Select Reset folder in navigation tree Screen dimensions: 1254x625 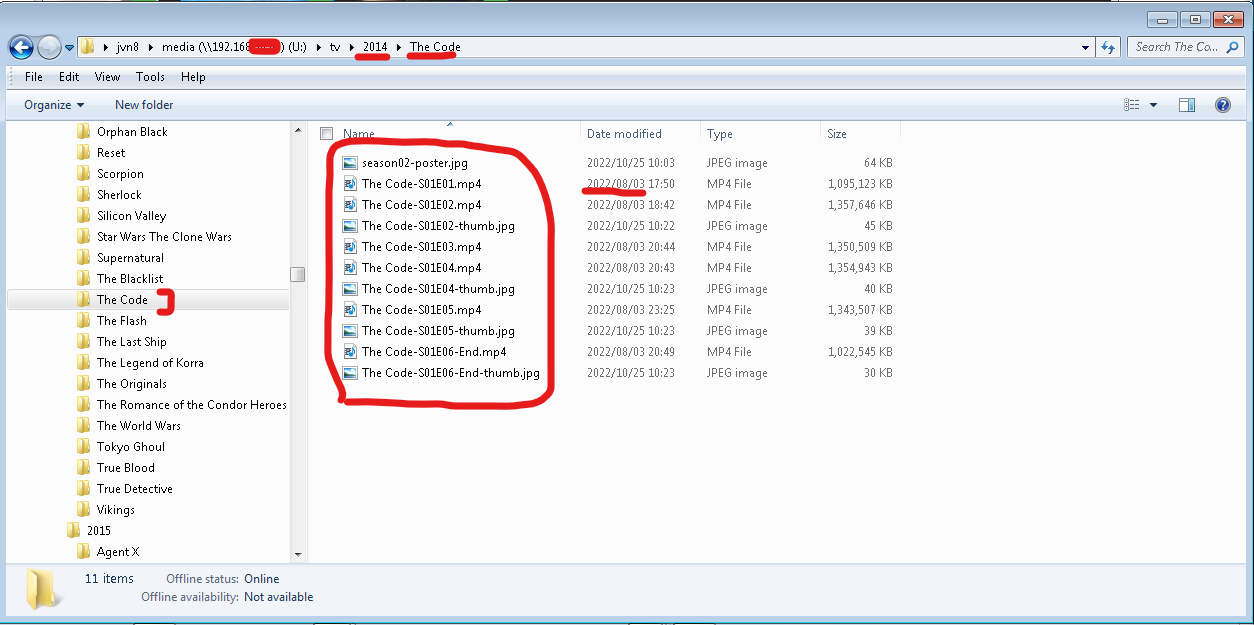pos(111,153)
